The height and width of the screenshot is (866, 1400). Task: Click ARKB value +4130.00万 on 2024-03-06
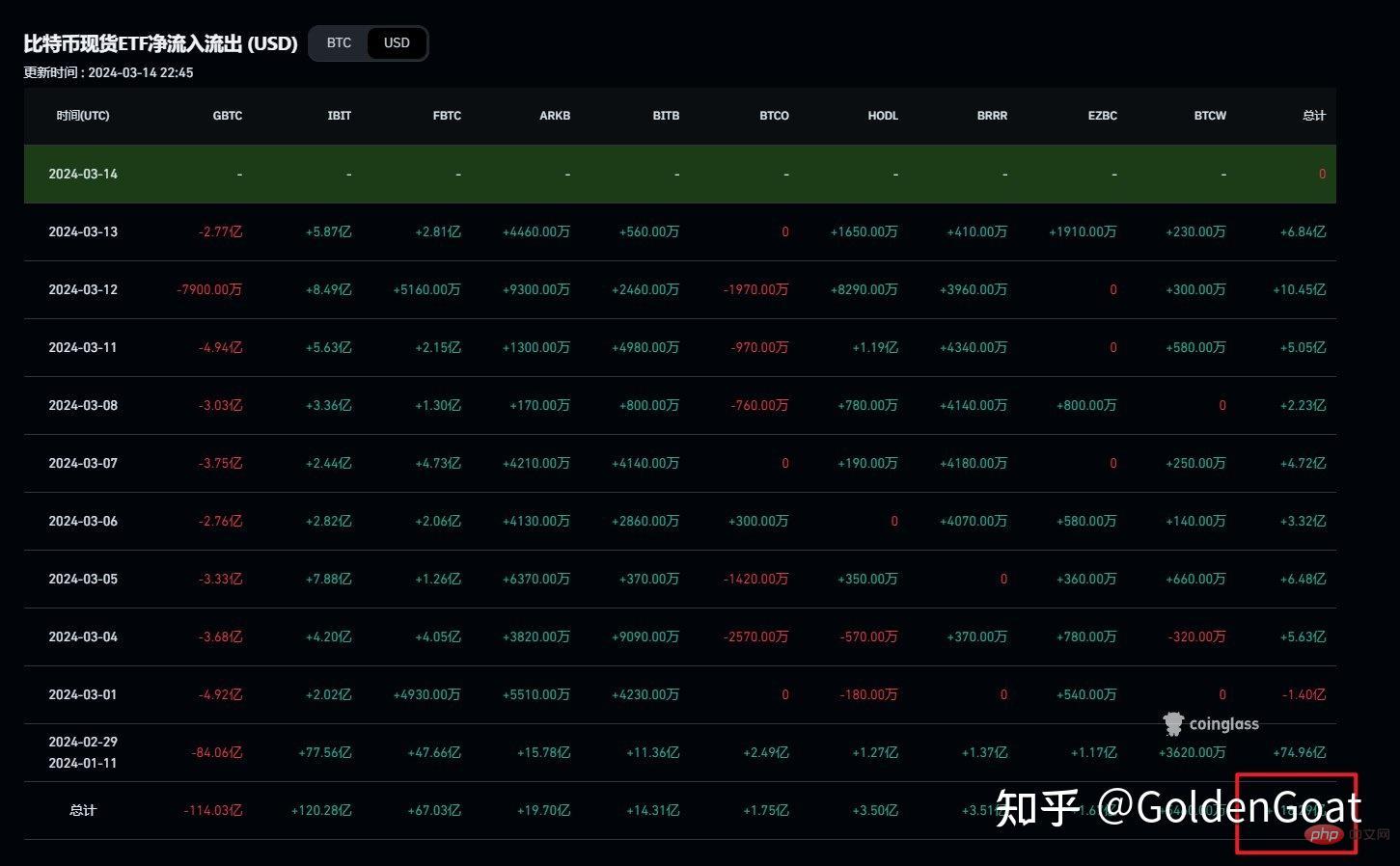point(536,522)
